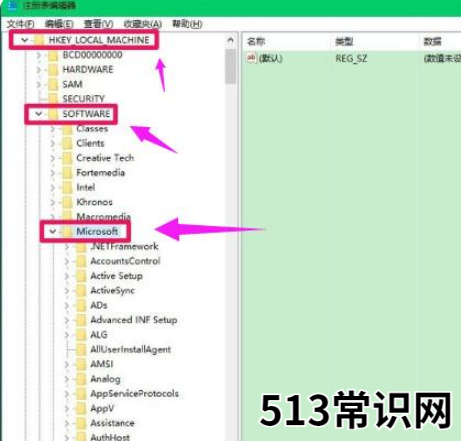Click the HKEY_LOCAL_MACHINE folder icon
461x441 pixels.
[x=39, y=40]
